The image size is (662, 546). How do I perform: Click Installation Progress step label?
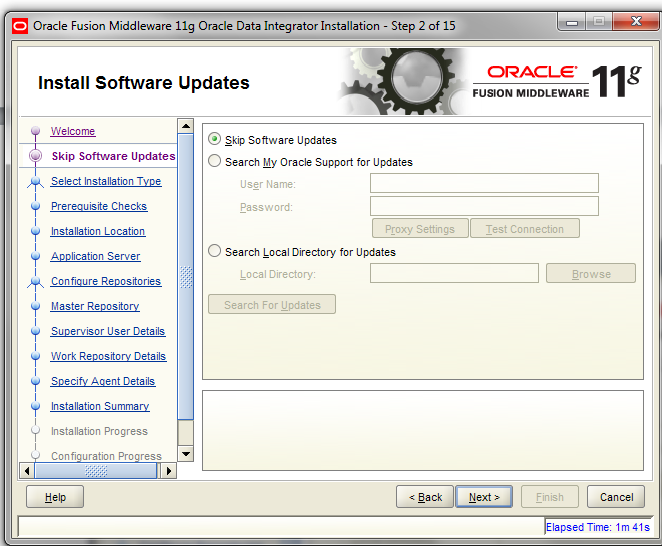click(x=99, y=431)
